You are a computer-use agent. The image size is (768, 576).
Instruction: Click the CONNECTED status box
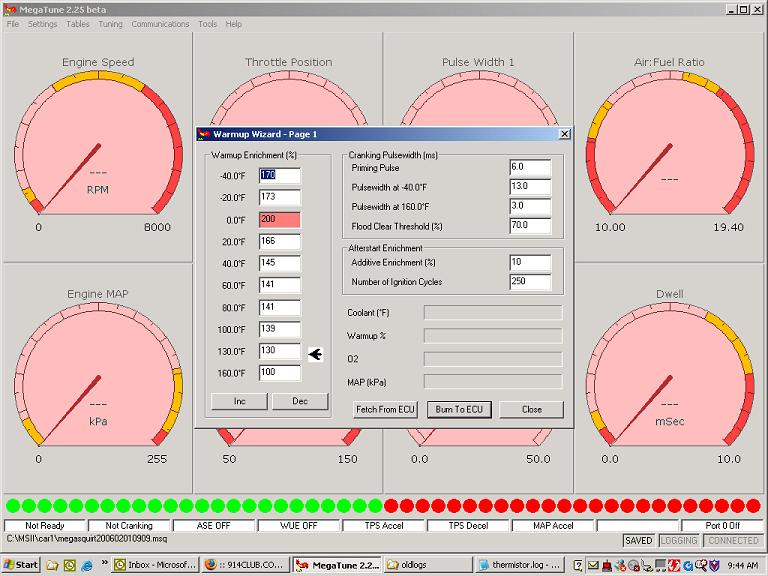coord(733,541)
